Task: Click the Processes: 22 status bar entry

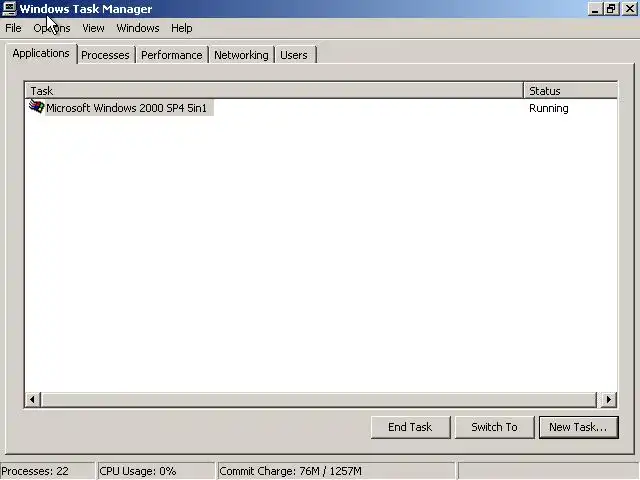Action: [x=47, y=471]
